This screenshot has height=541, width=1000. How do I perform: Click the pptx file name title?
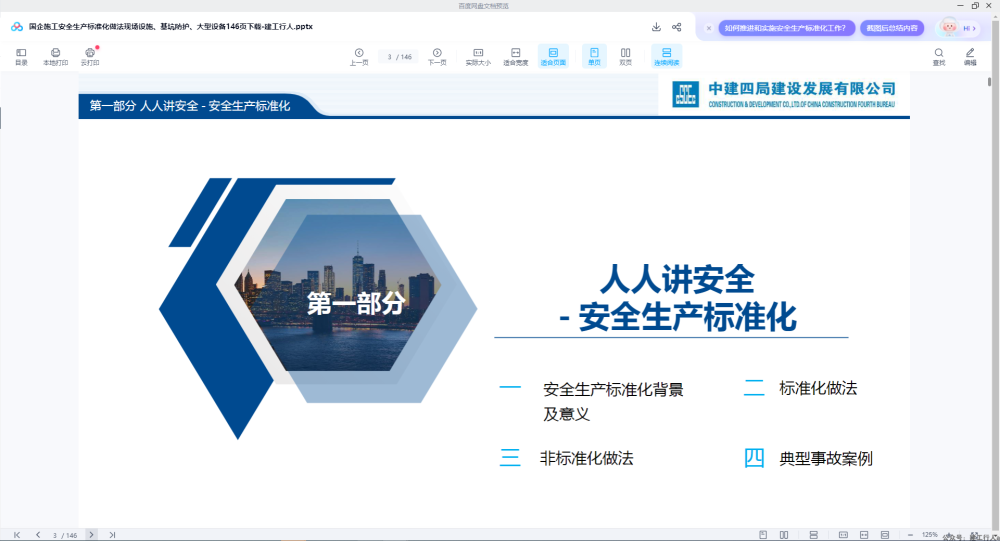pyautogui.click(x=170, y=27)
